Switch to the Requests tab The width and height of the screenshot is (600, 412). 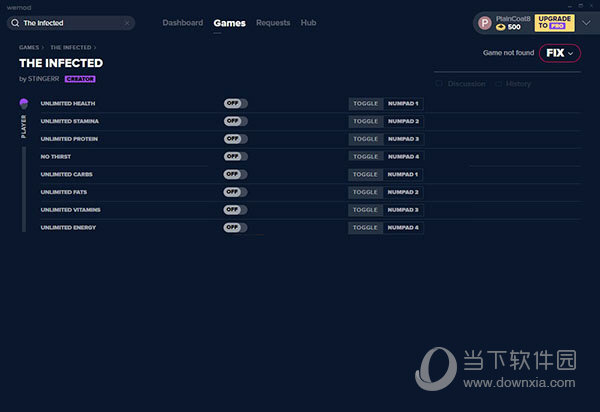[x=273, y=23]
